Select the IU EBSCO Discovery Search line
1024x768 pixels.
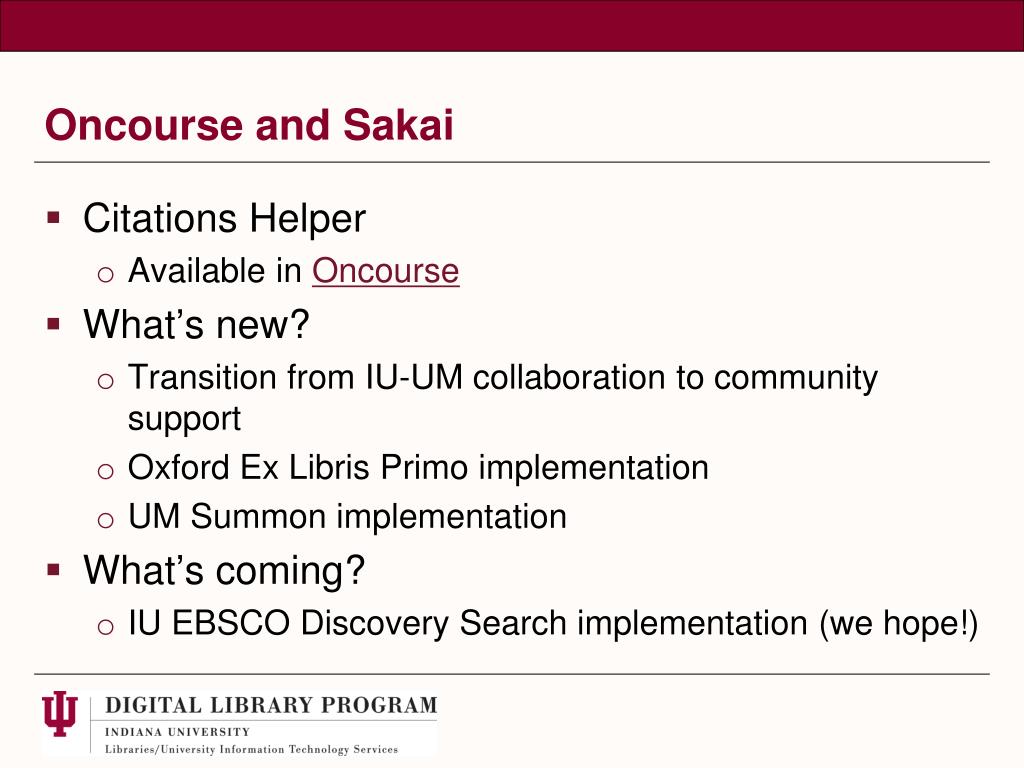(x=553, y=623)
